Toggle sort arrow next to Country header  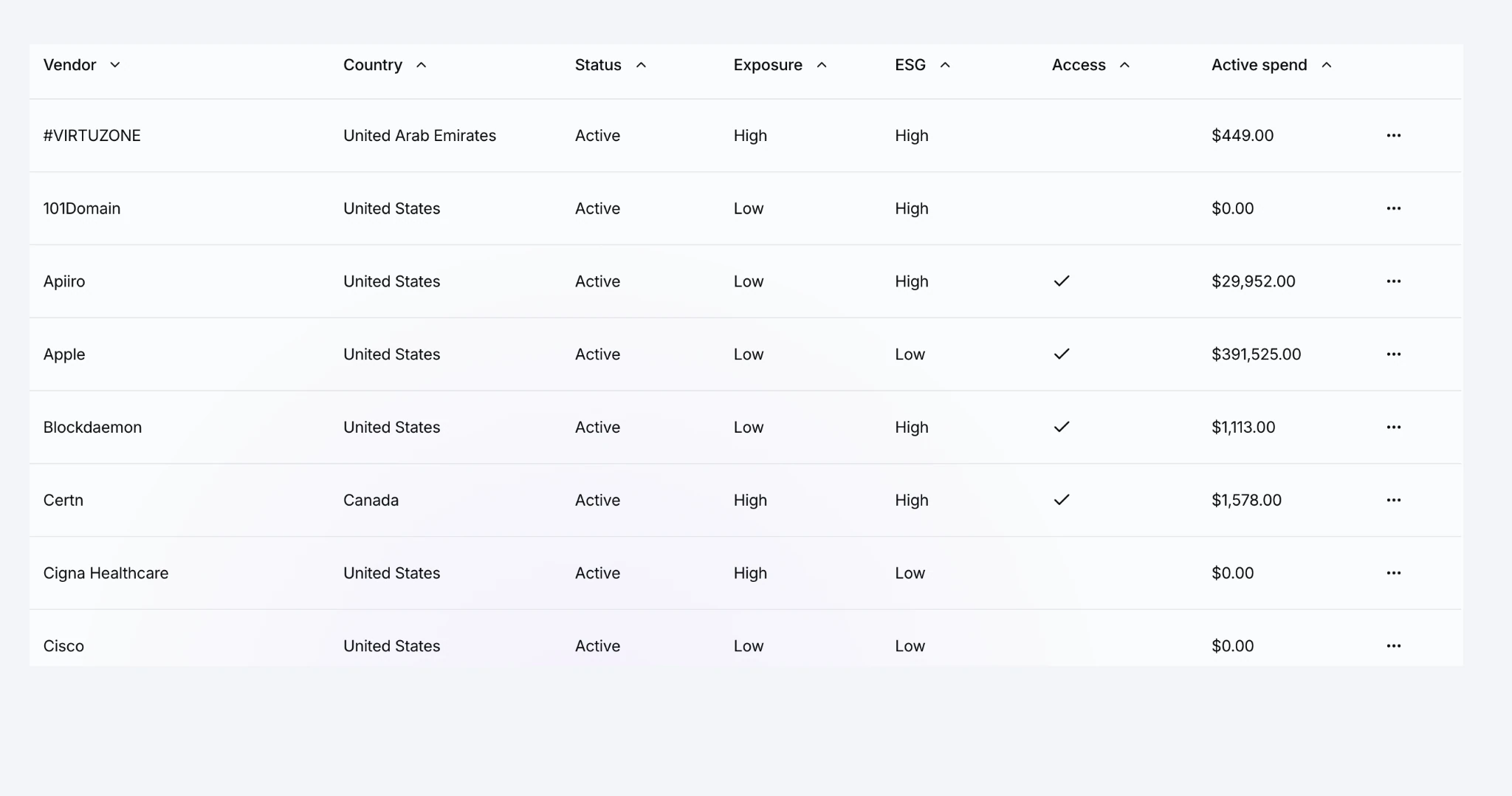point(422,65)
